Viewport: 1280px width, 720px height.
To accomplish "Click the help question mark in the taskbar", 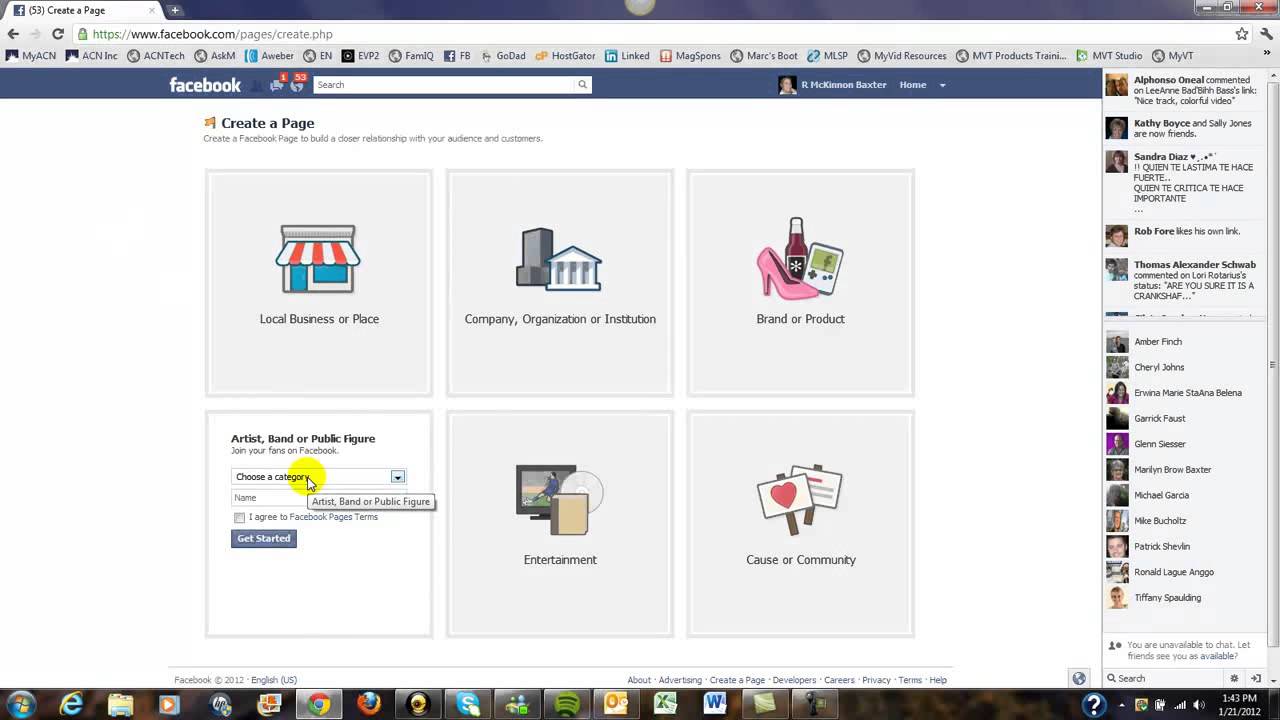I will pyautogui.click(x=1095, y=705).
